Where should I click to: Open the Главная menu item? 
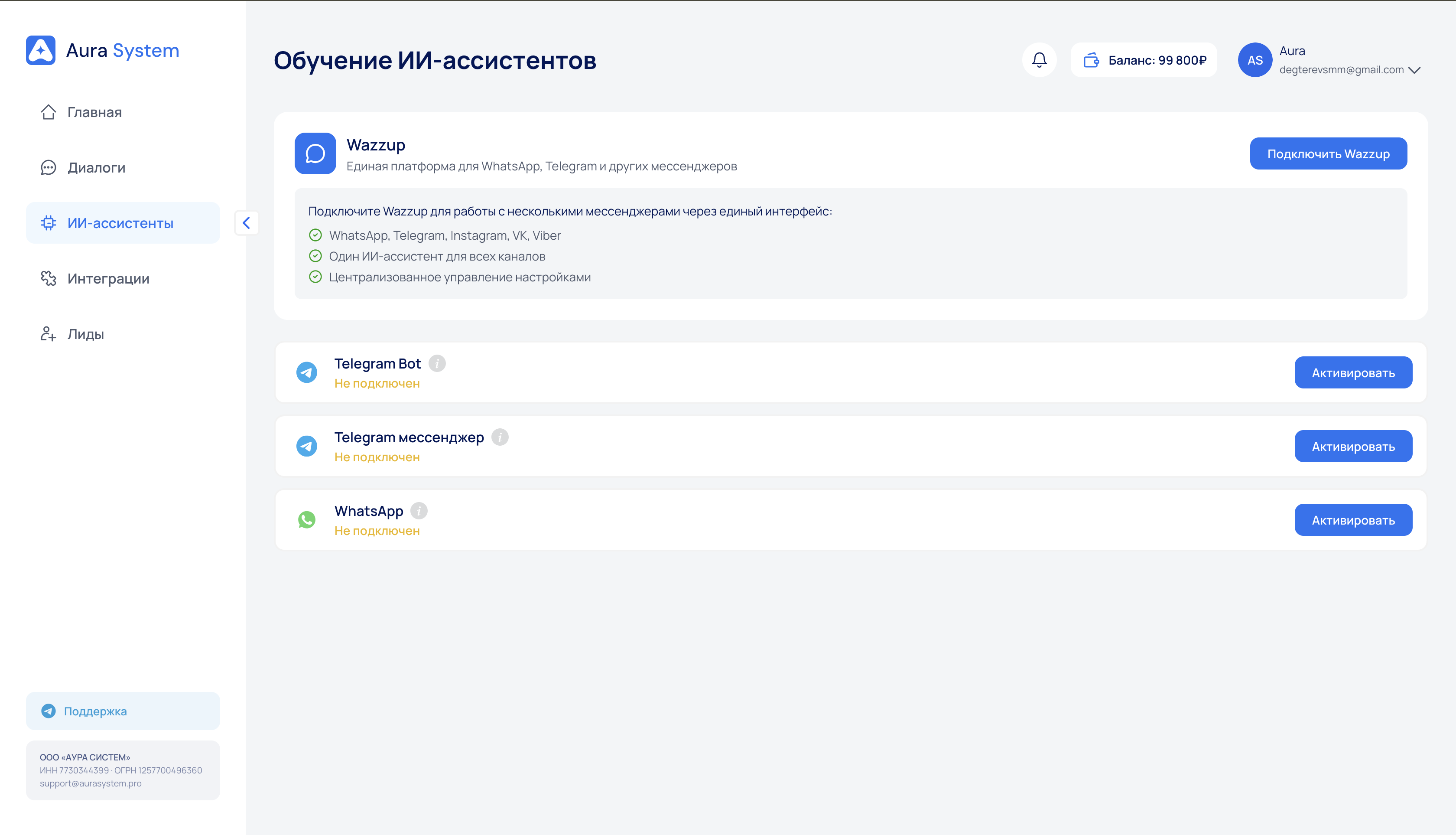click(x=94, y=112)
